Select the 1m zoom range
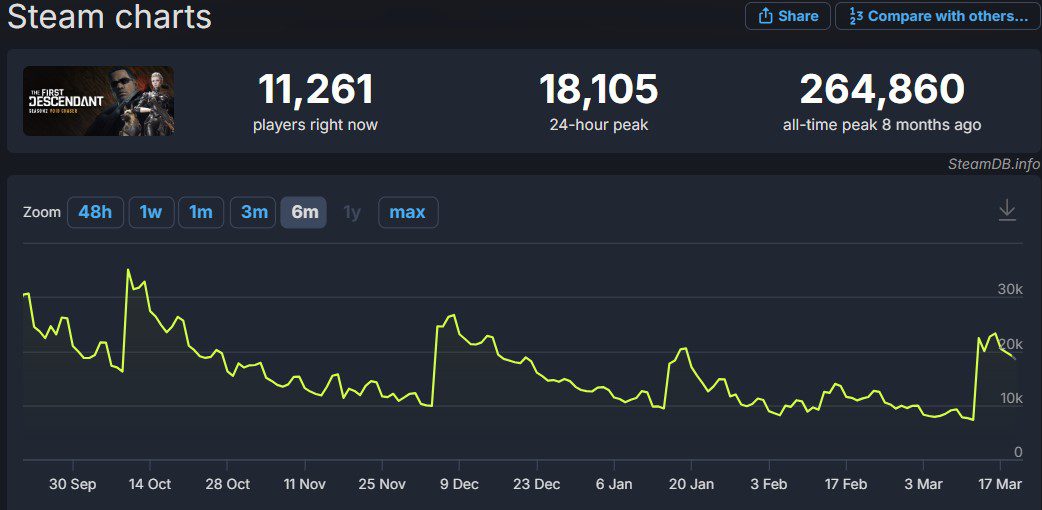This screenshot has height=510, width=1042. click(x=201, y=212)
